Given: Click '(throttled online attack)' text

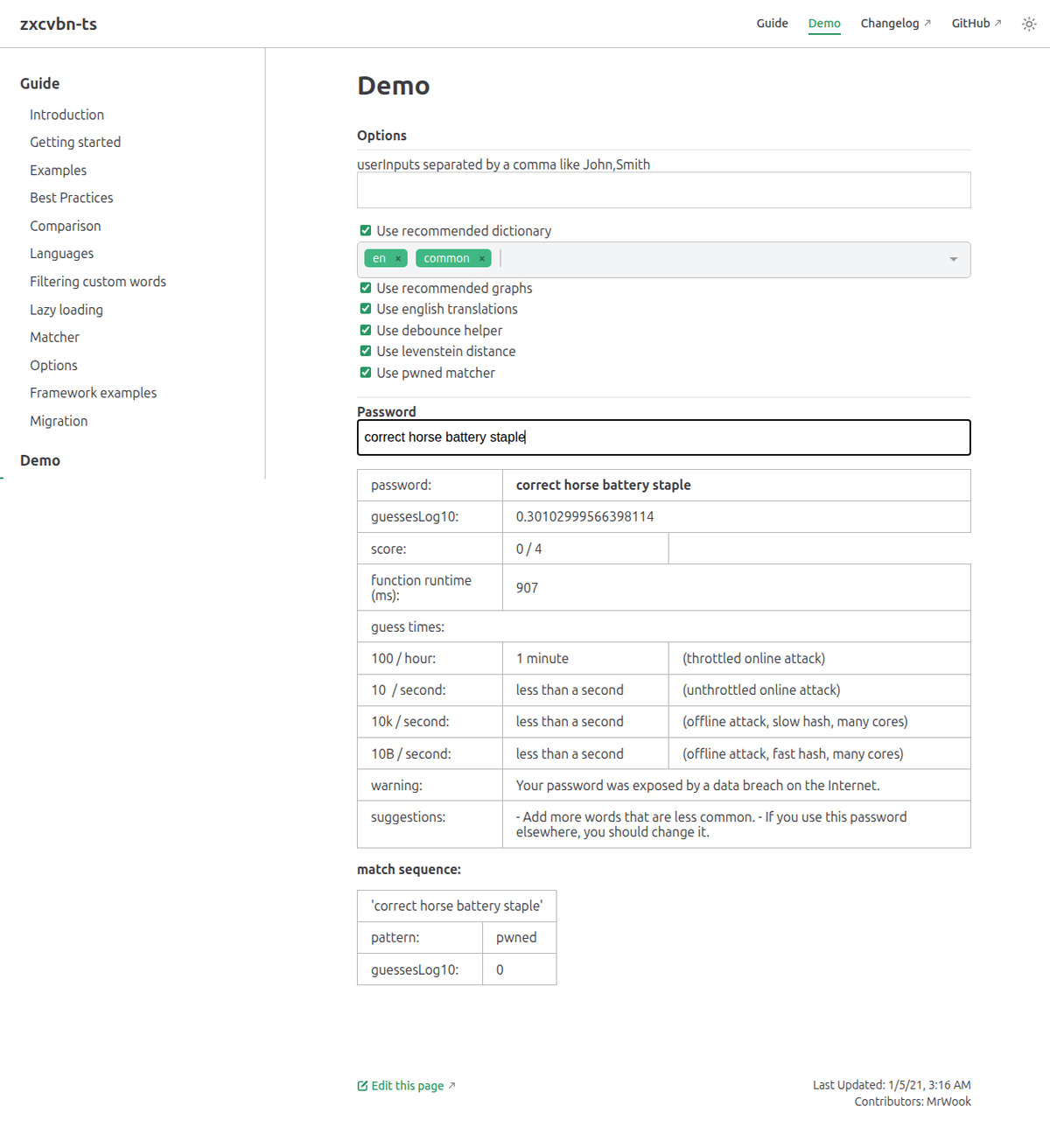Looking at the screenshot, I should tap(753, 659).
